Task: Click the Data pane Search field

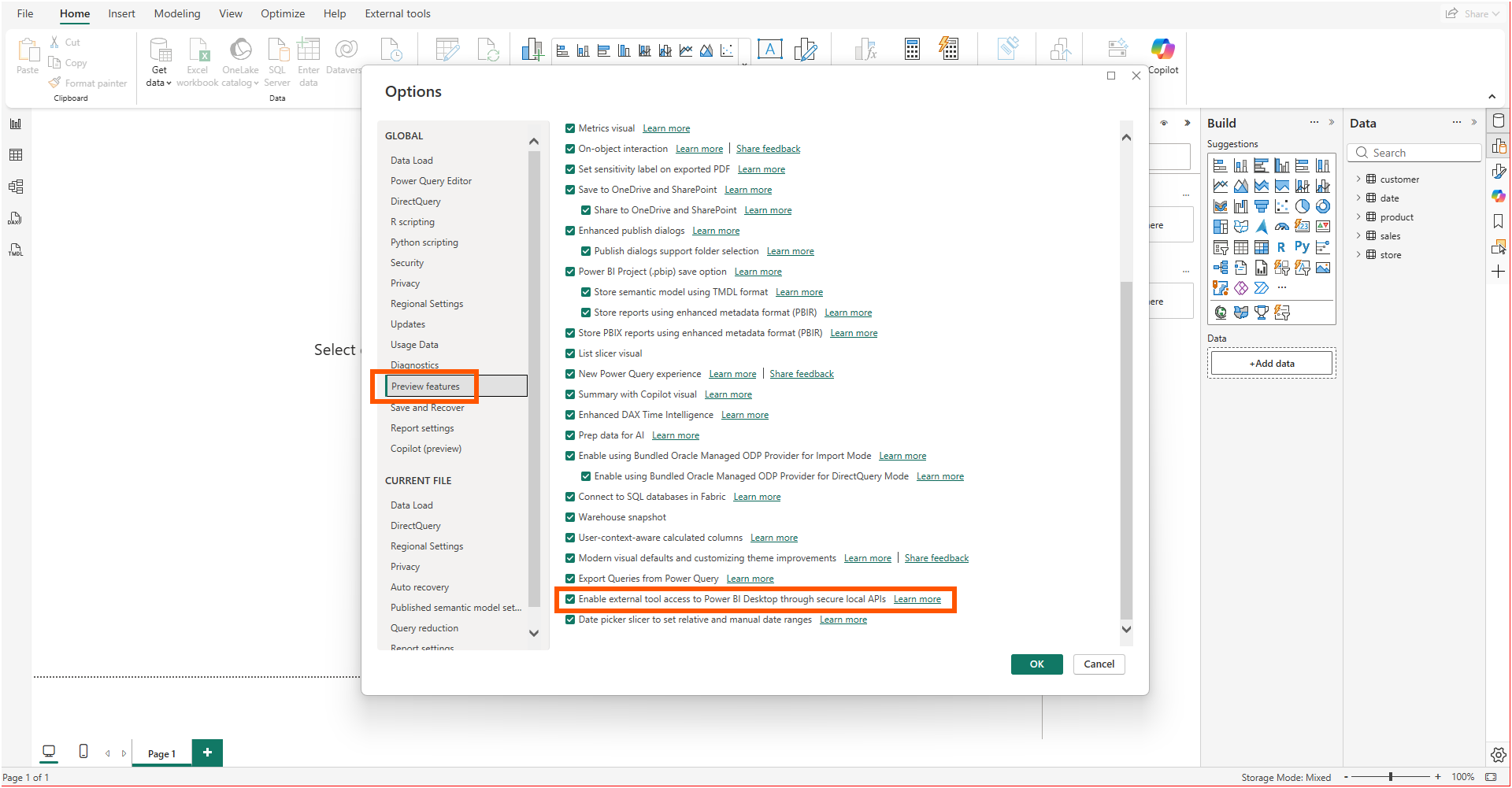Action: click(x=1414, y=153)
